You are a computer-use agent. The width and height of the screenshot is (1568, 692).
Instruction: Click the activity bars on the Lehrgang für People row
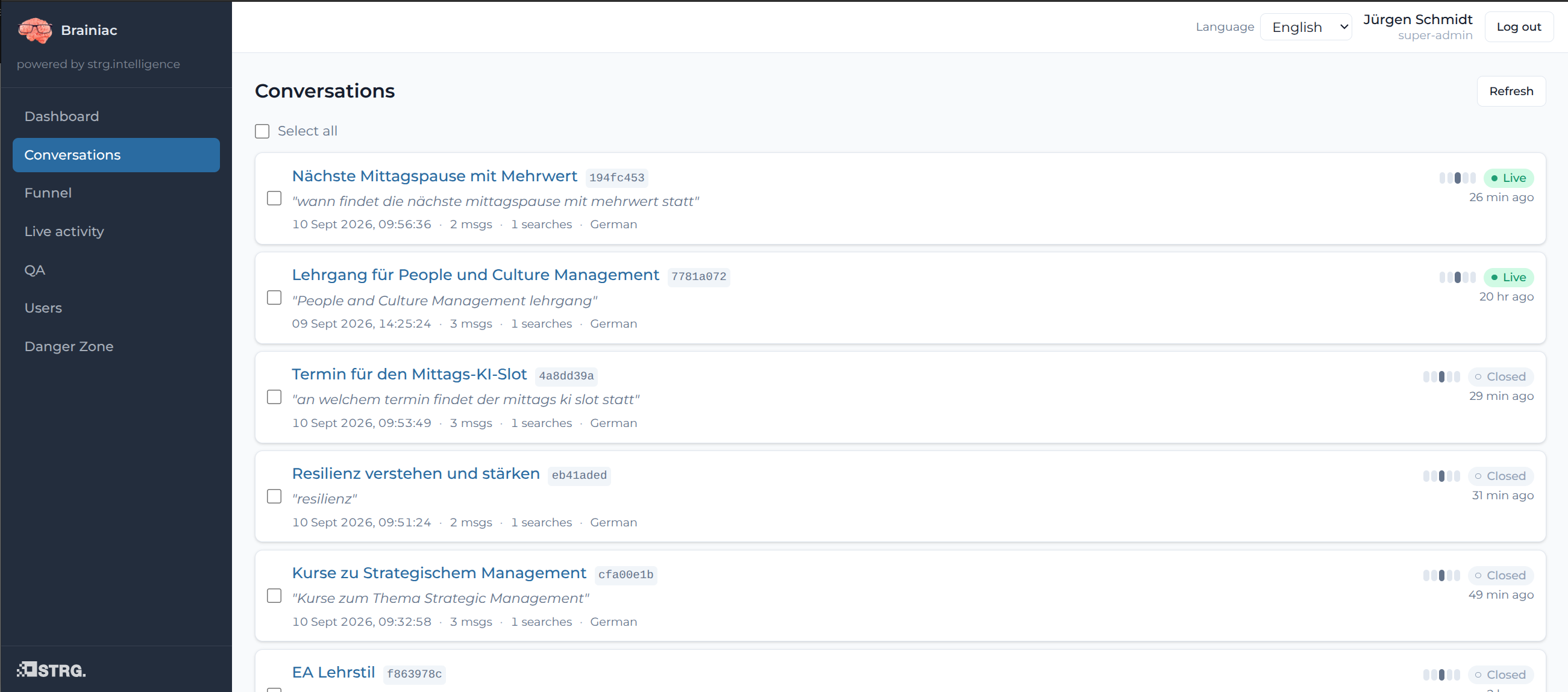tap(1457, 277)
